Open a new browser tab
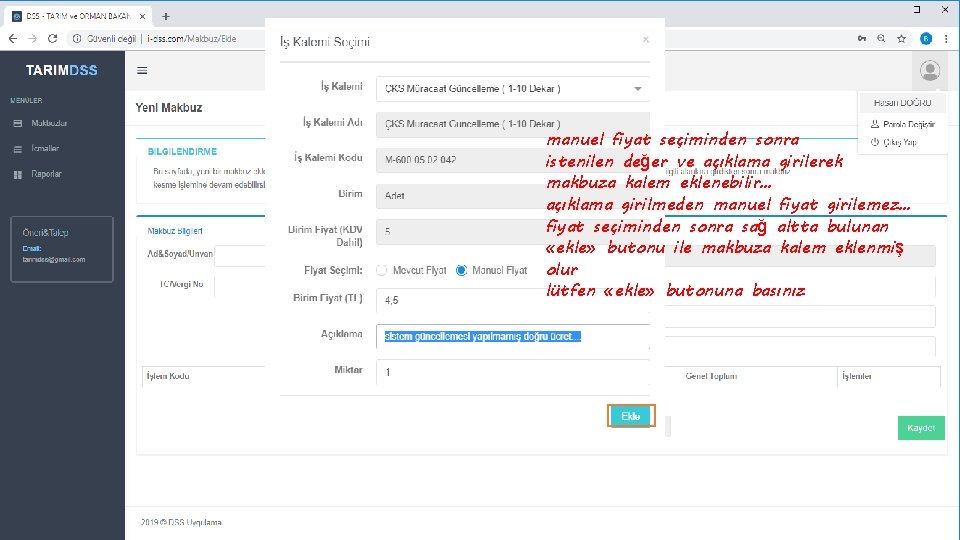The width and height of the screenshot is (960, 540). click(166, 17)
